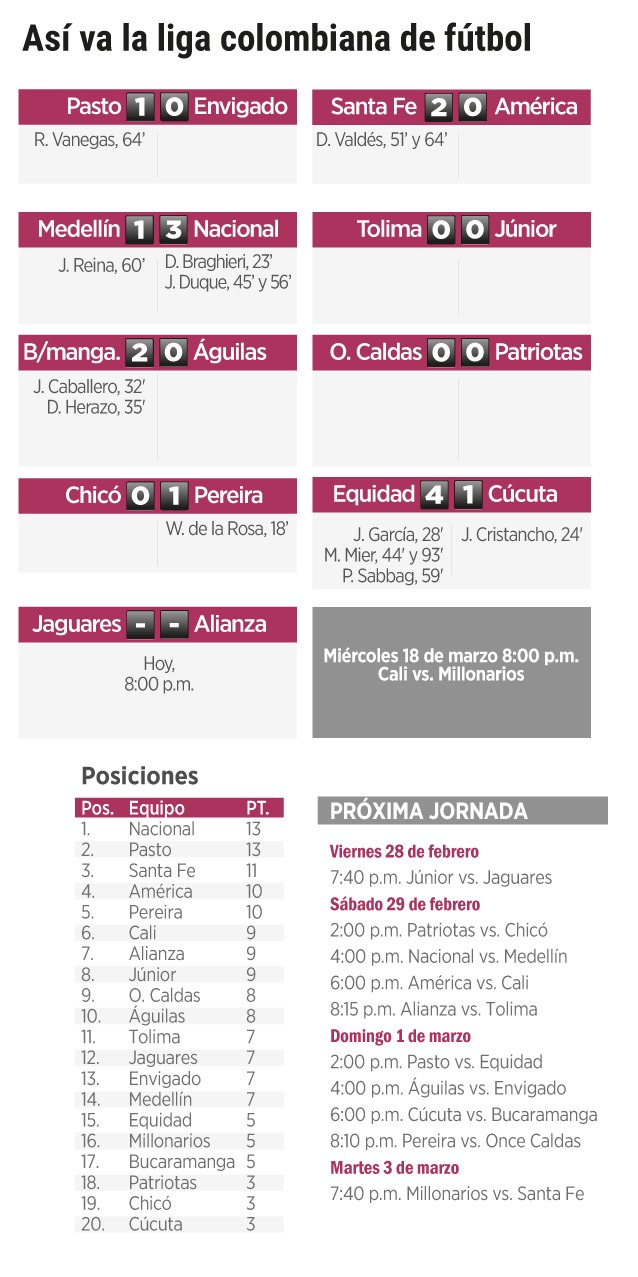
Task: Click the Domingo 1 de marzo heading
Action: click(x=400, y=1036)
